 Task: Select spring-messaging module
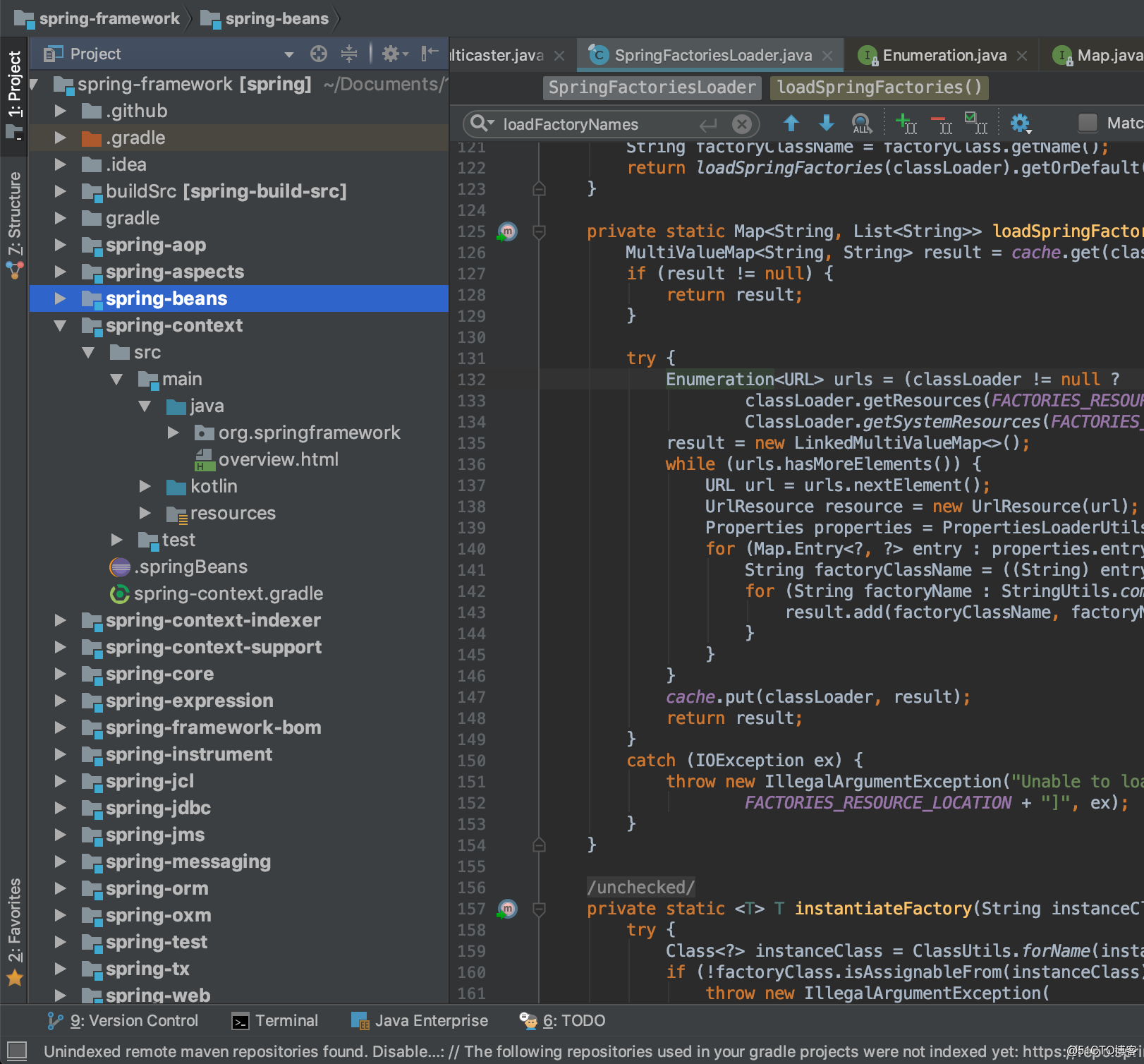click(x=176, y=862)
